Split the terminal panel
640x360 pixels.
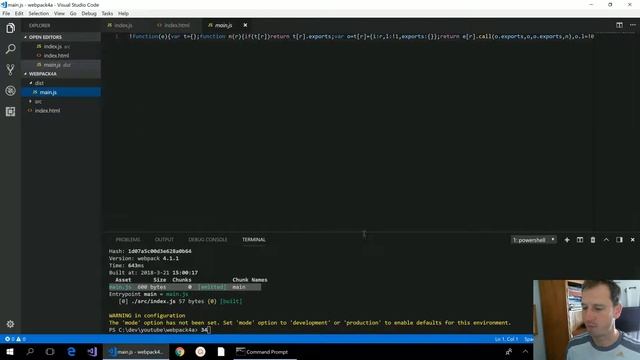click(x=580, y=240)
